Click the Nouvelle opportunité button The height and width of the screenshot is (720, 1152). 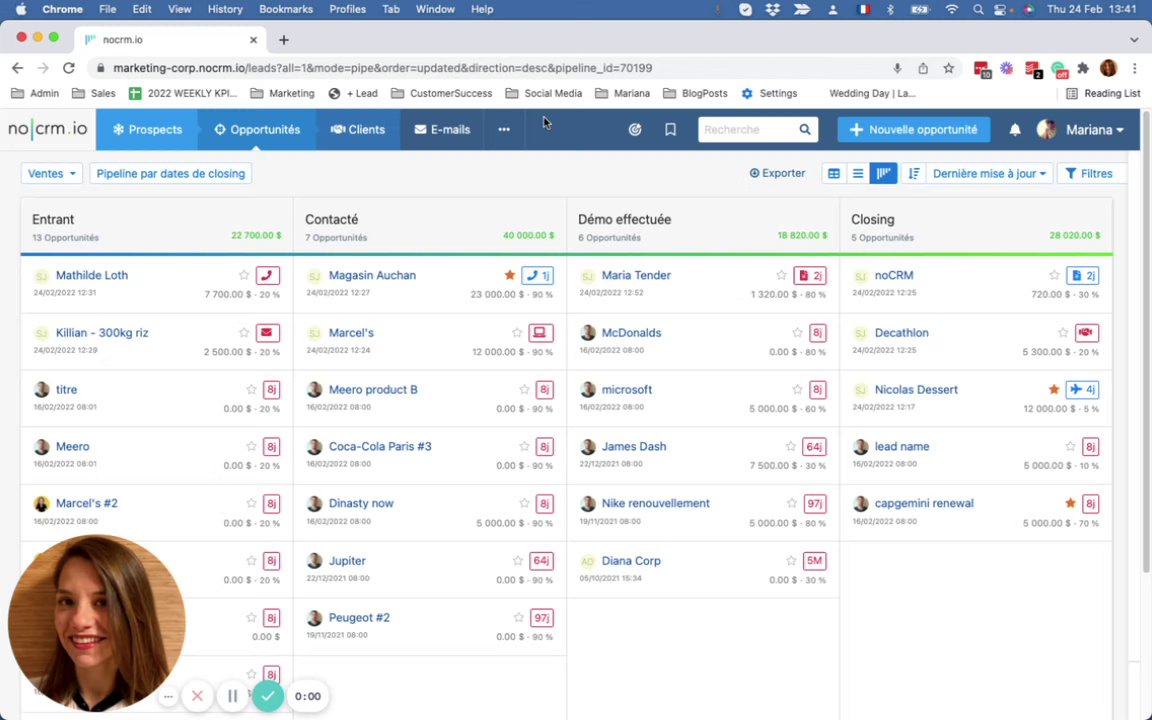coord(913,129)
